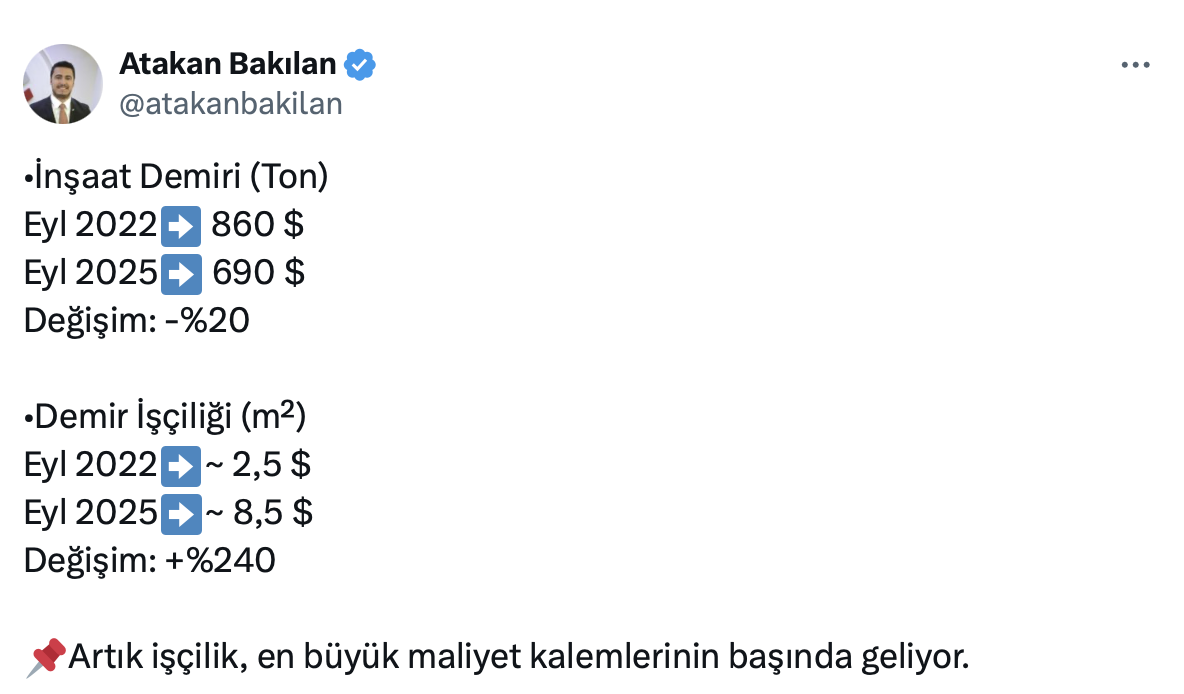Click the blue verified badge
Image resolution: width=1184 pixels, height=694 pixels.
point(360,65)
